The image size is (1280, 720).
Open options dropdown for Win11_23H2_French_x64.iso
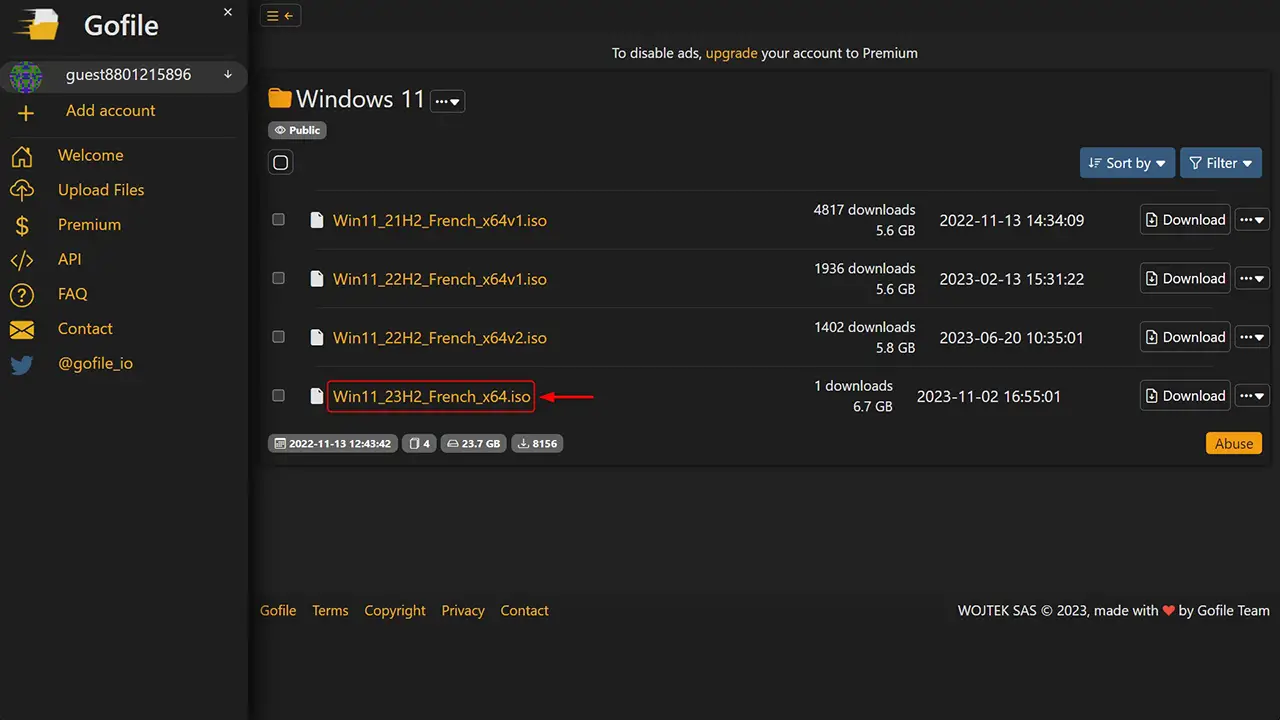[1252, 395]
